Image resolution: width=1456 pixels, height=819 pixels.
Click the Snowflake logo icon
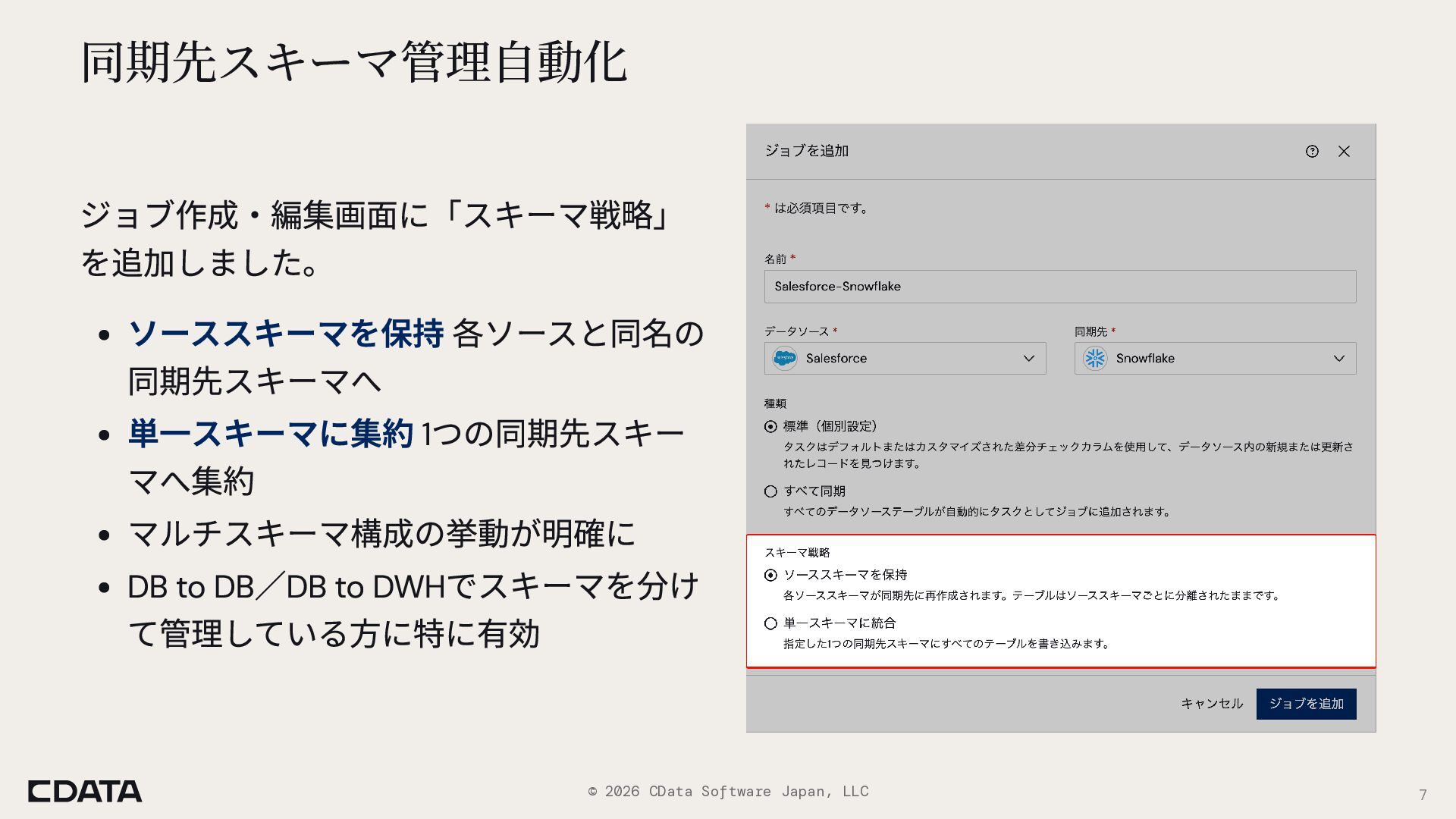coord(1095,358)
